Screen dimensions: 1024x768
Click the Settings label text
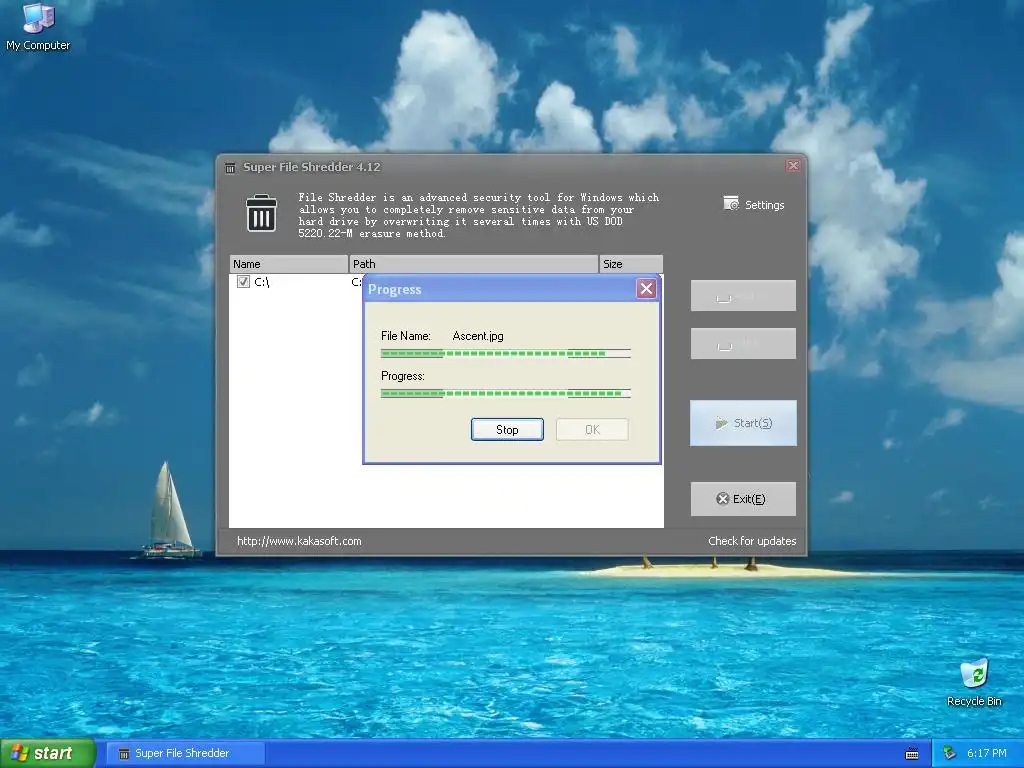(x=765, y=205)
